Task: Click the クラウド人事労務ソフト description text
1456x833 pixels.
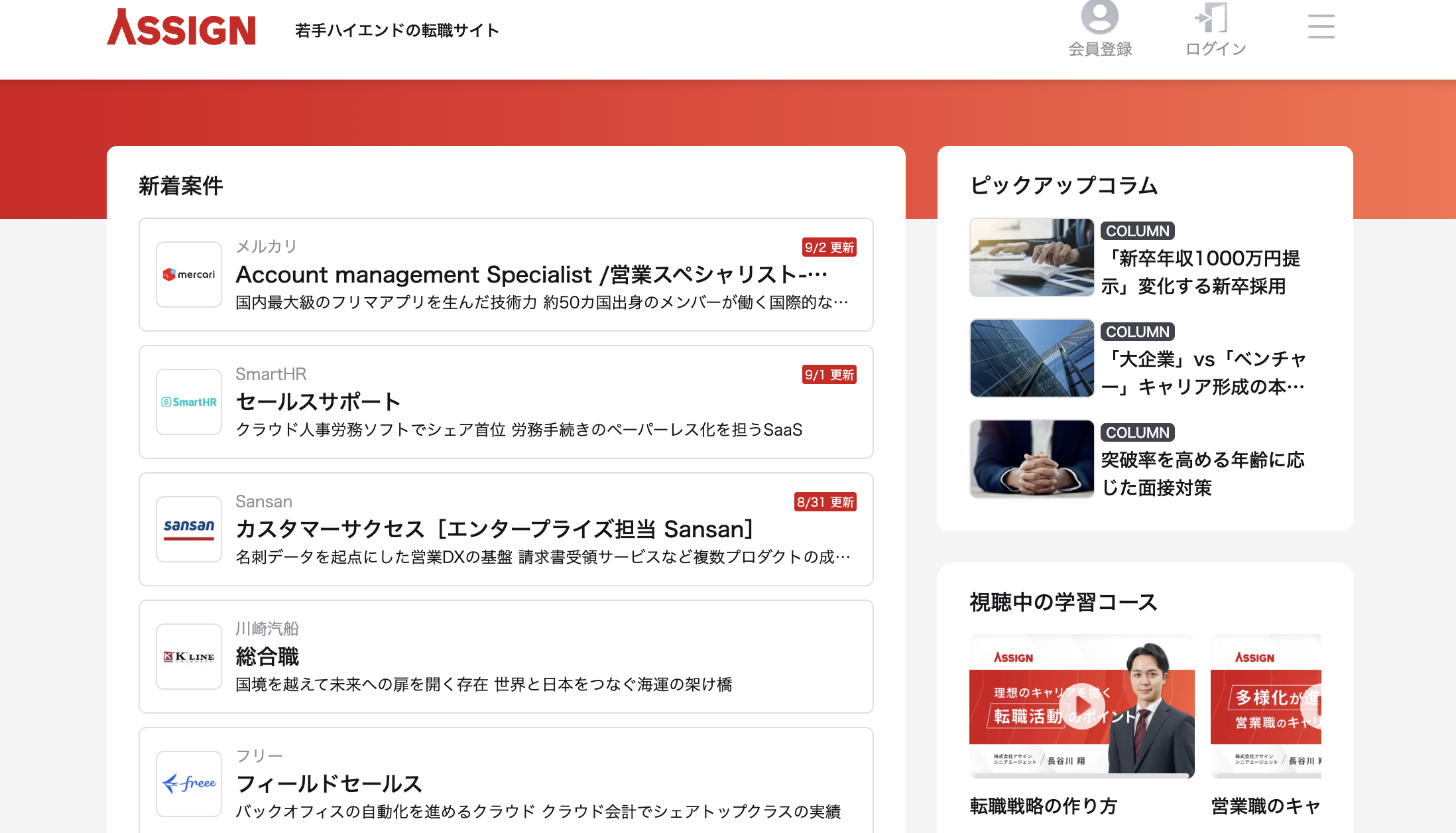Action: [519, 430]
